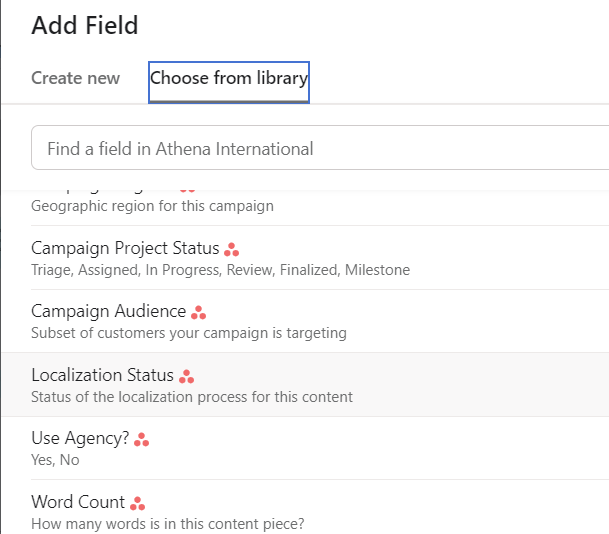Focus the Find a field search box
The height and width of the screenshot is (534, 609).
[x=320, y=149]
